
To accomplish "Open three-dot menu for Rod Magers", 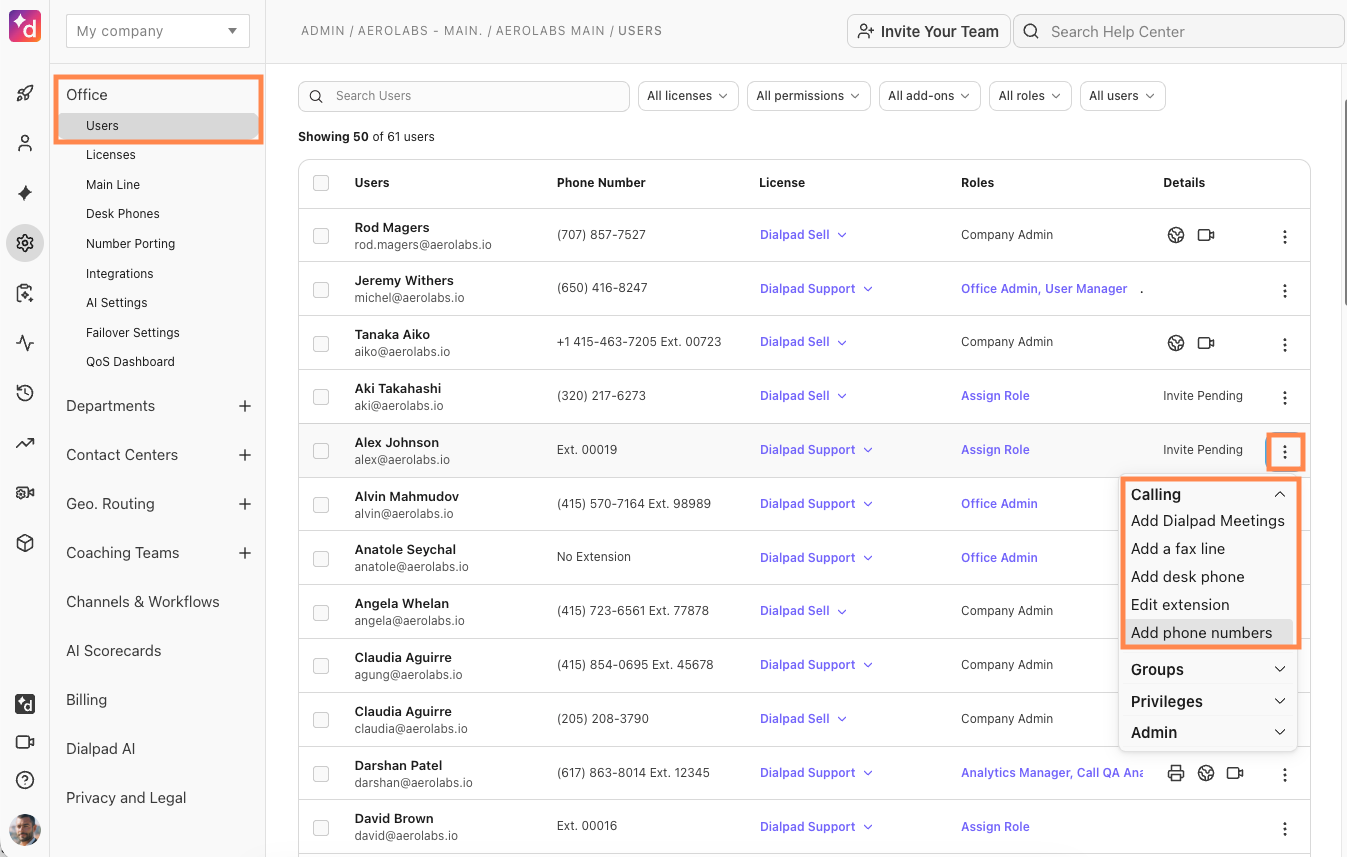I will pyautogui.click(x=1285, y=237).
